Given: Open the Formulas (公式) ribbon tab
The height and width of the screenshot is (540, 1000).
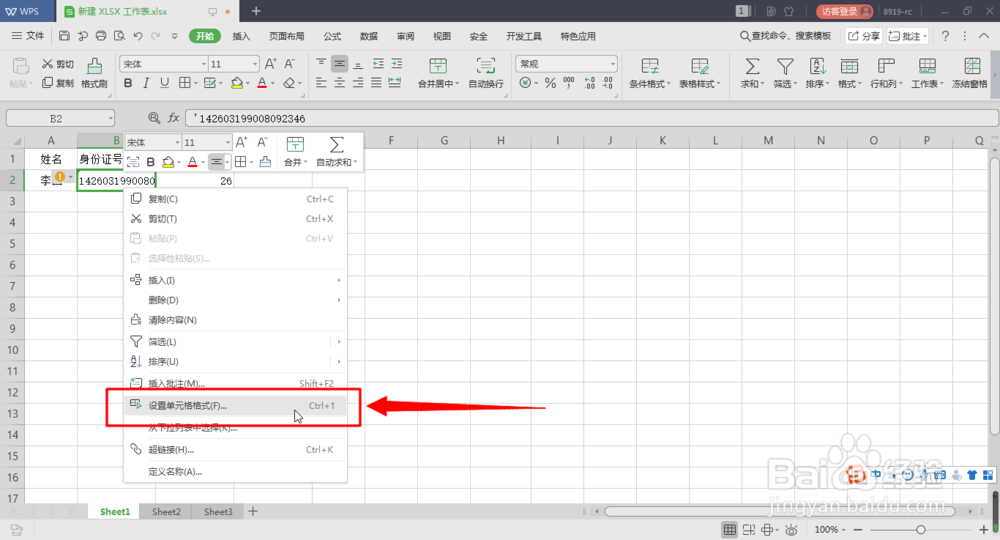Looking at the screenshot, I should coord(332,36).
